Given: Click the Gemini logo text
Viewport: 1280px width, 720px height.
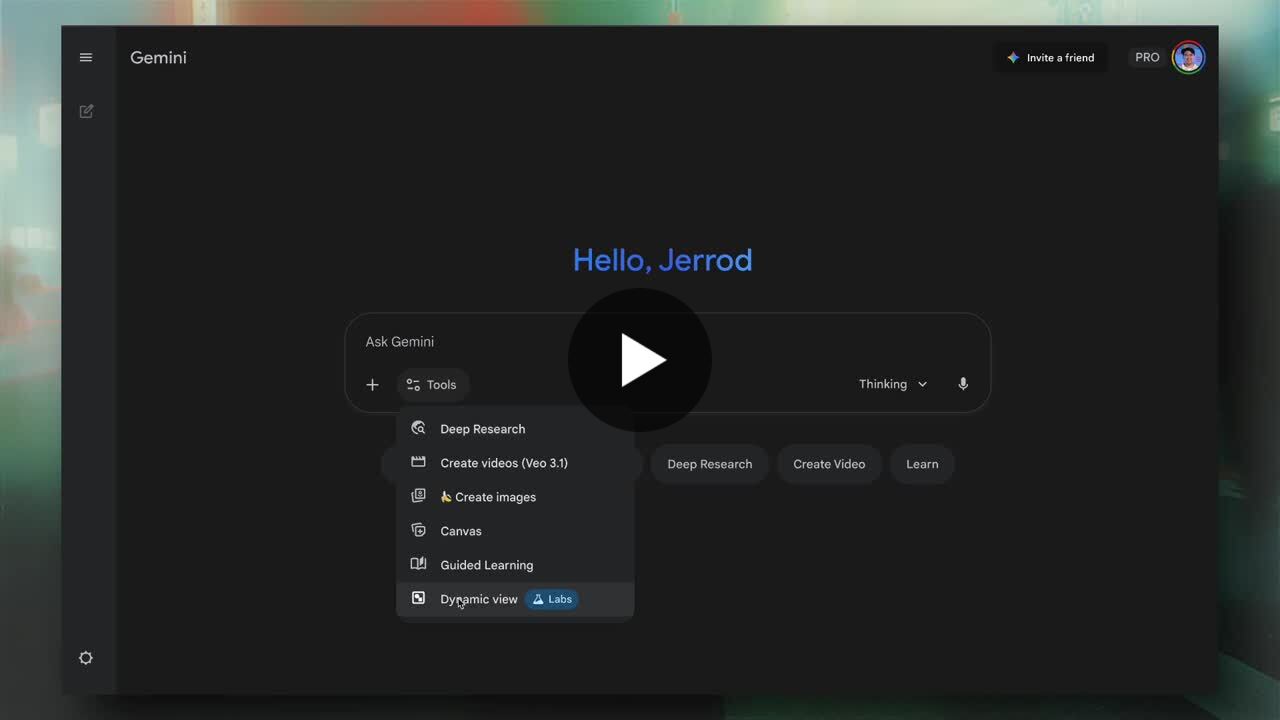Looking at the screenshot, I should click(x=158, y=58).
